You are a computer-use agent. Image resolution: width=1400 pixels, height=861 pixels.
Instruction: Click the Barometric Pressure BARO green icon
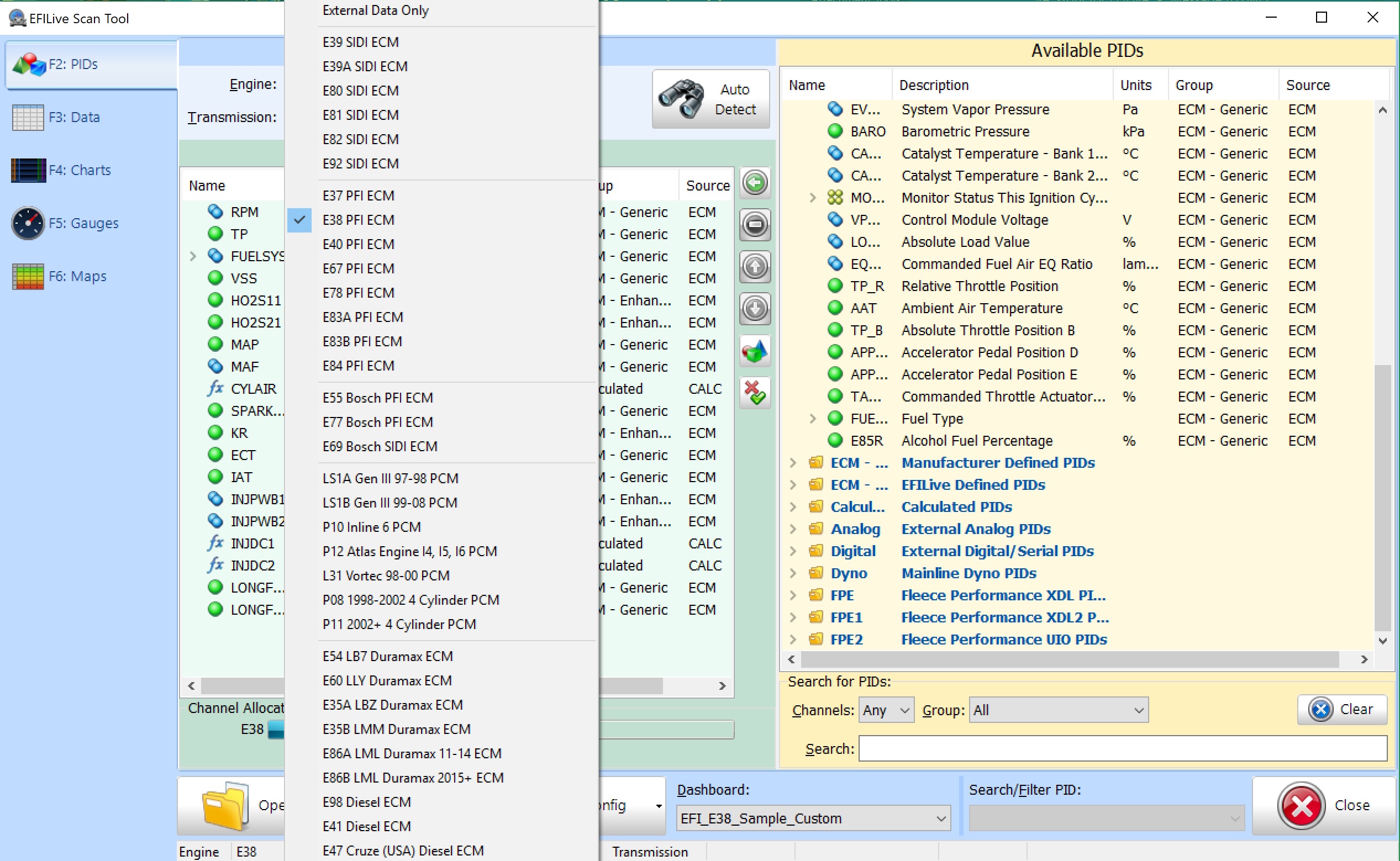[x=835, y=131]
